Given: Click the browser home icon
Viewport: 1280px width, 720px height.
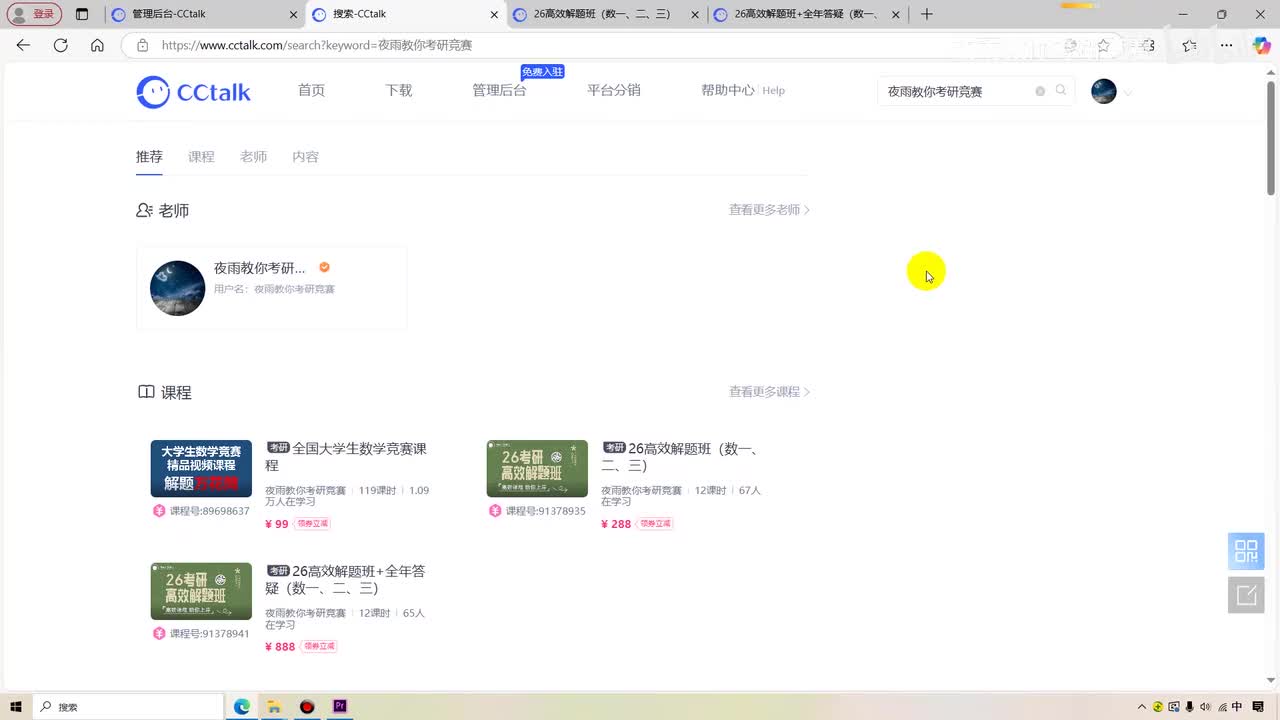Looking at the screenshot, I should click(97, 45).
